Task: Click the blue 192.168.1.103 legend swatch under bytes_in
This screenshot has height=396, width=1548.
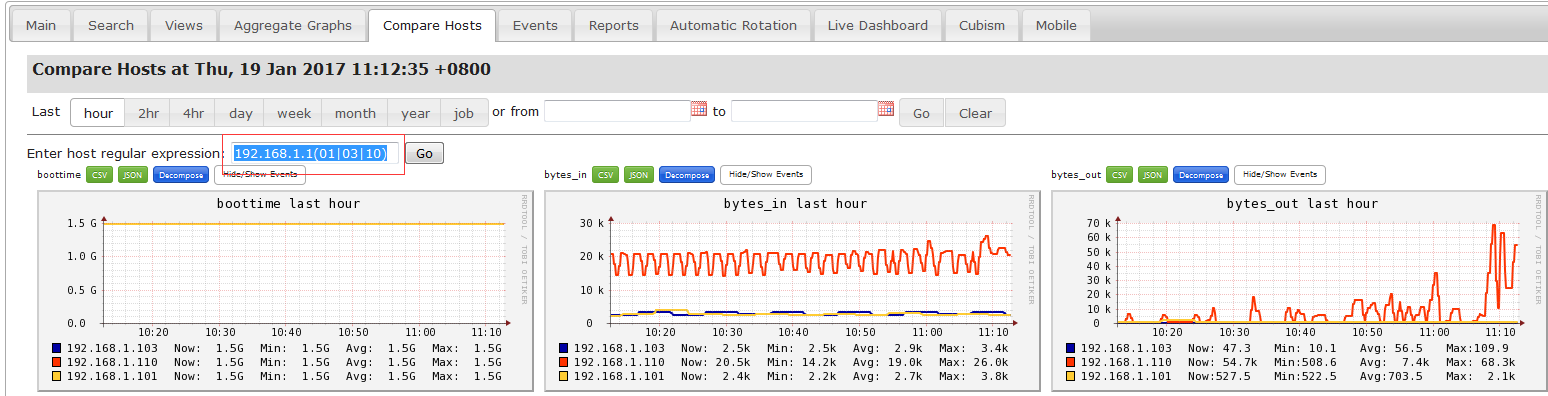Action: point(565,348)
